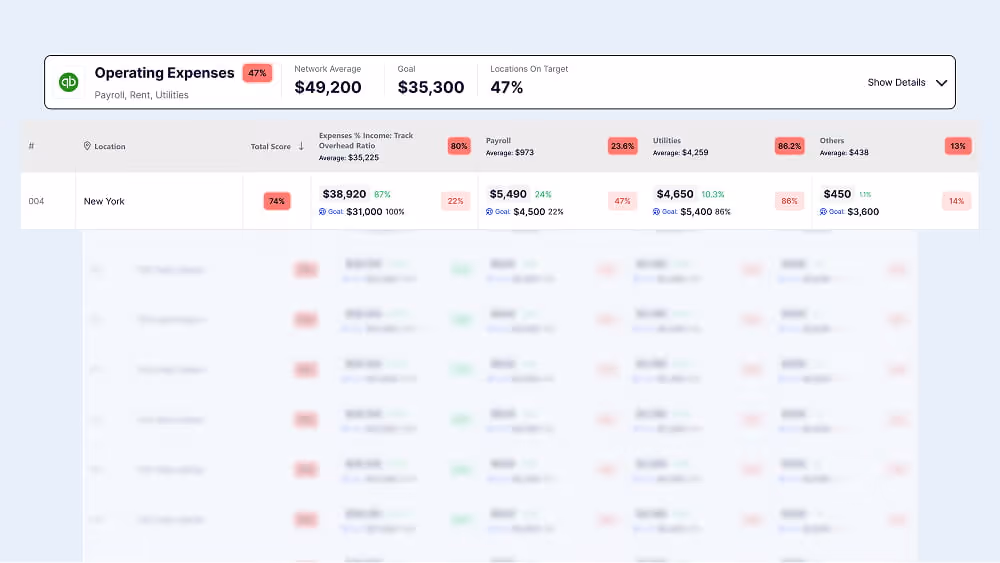
Task: Click the goal icon beside $5,400
Action: point(656,212)
